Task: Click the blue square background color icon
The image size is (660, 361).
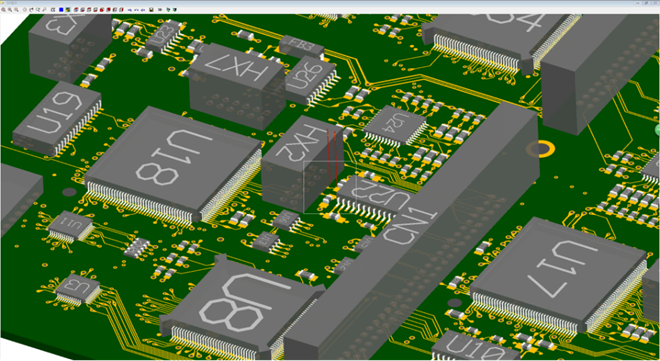Action: [61, 9]
